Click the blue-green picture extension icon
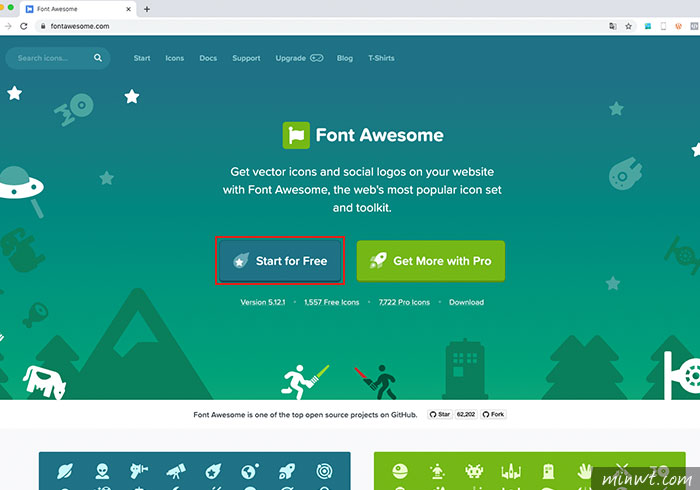This screenshot has width=700, height=490. click(x=648, y=26)
